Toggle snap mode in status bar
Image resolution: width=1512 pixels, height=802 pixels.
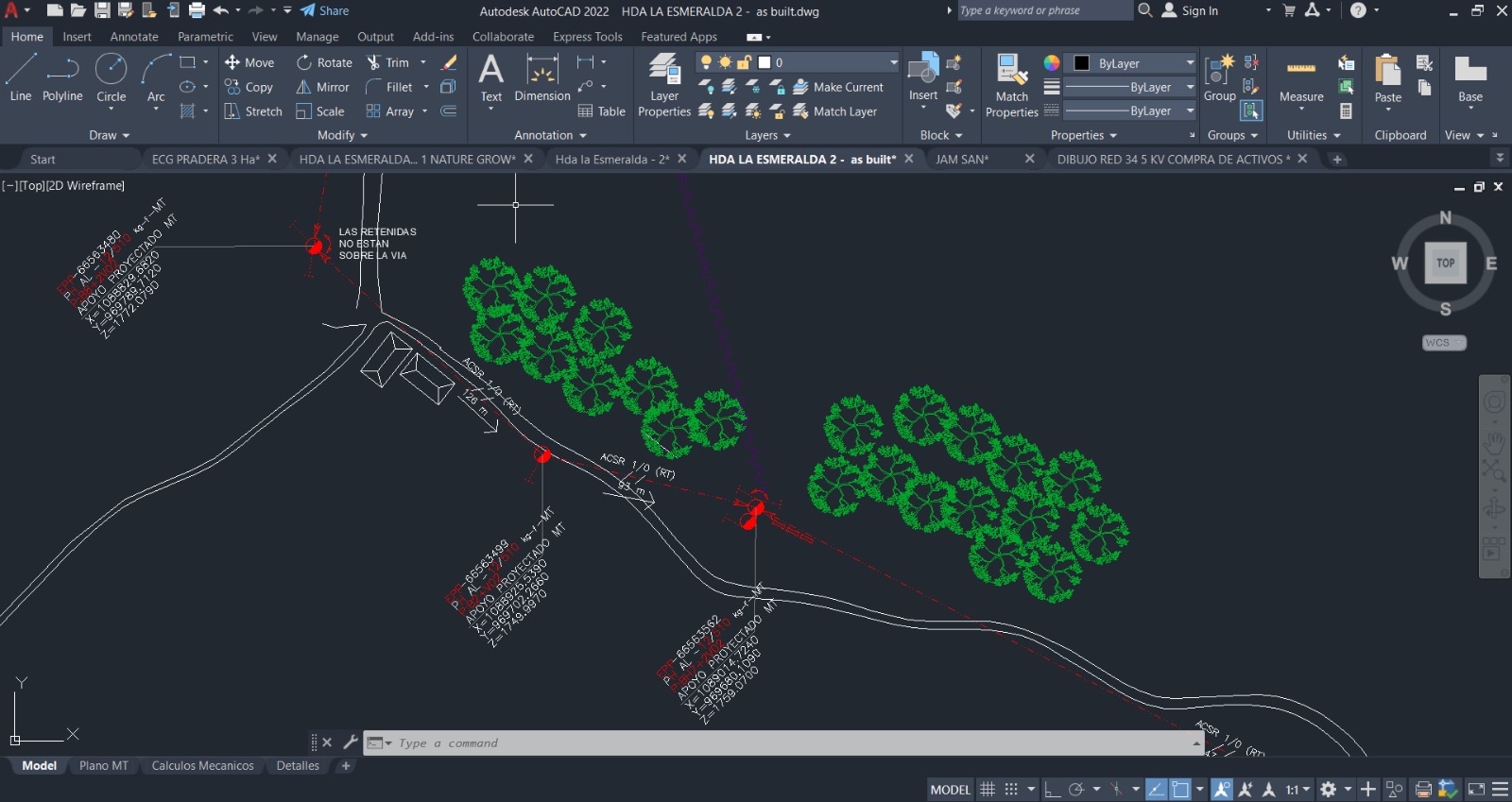(1011, 790)
